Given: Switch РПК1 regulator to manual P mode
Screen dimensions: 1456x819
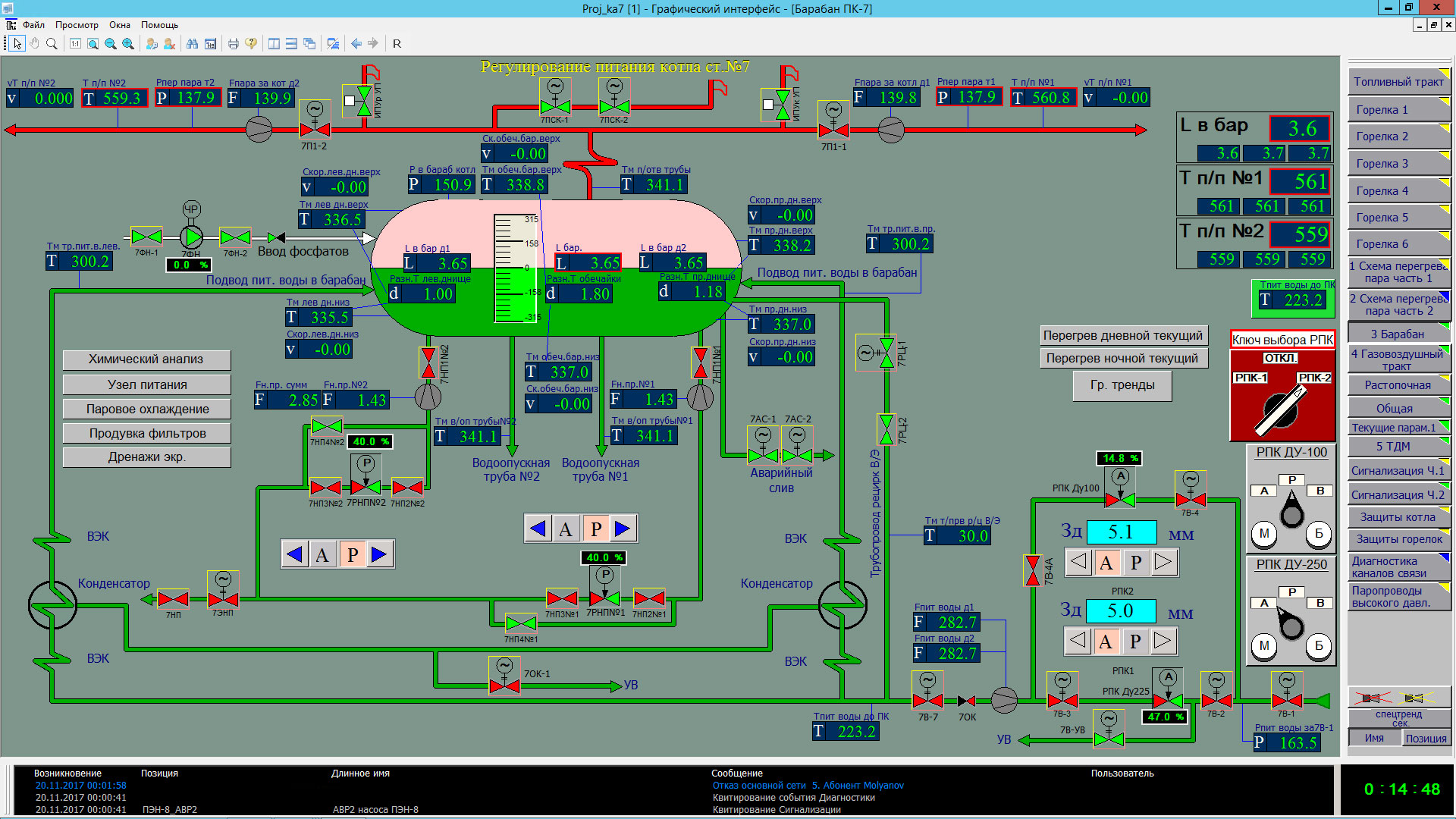Looking at the screenshot, I should pyautogui.click(x=1135, y=642).
